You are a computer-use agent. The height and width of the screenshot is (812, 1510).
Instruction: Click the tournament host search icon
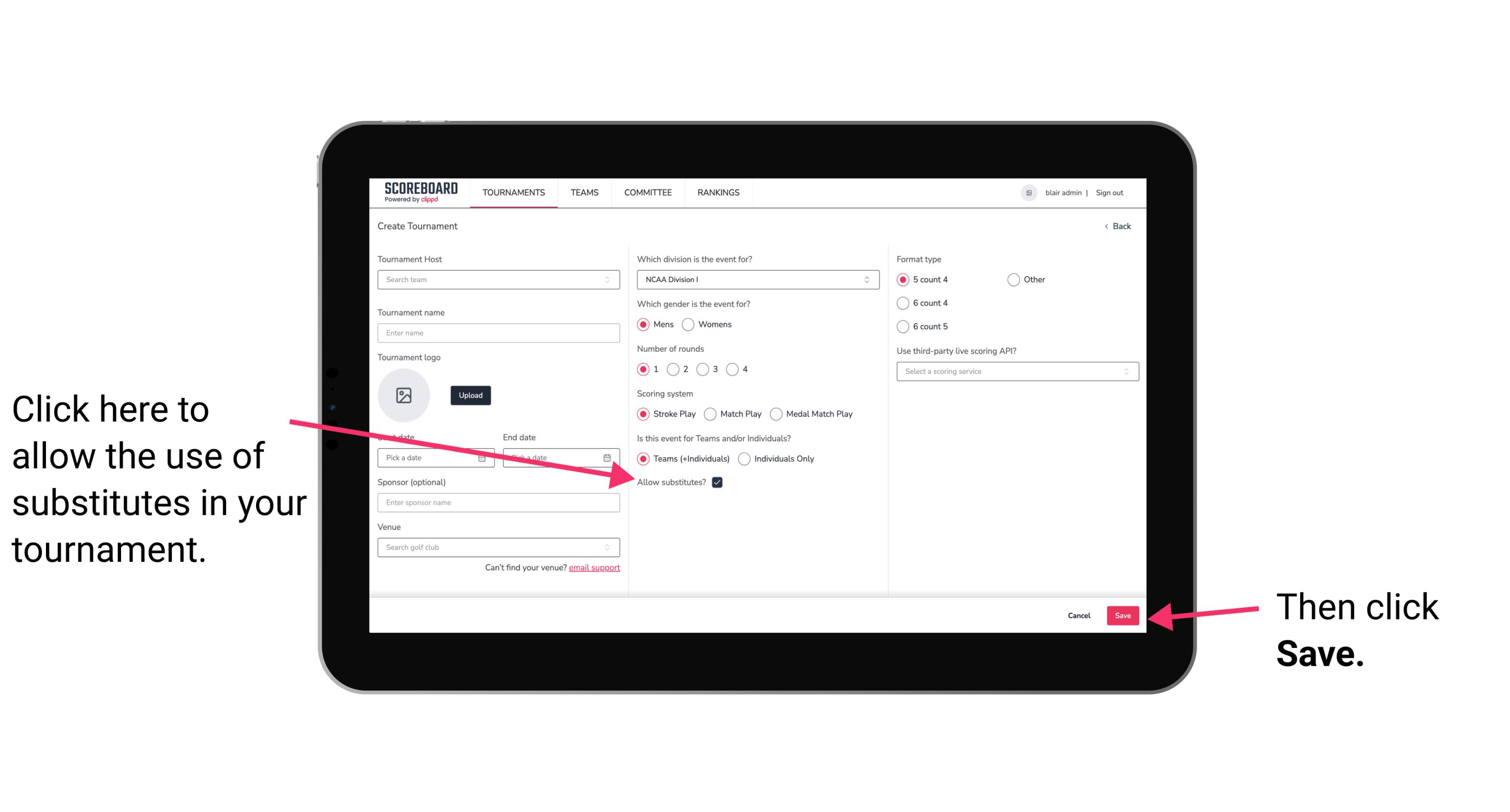click(612, 280)
